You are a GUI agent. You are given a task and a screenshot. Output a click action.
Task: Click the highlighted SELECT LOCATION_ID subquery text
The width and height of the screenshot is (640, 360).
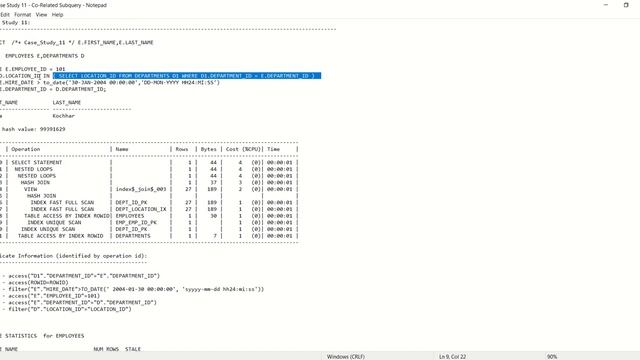187,76
